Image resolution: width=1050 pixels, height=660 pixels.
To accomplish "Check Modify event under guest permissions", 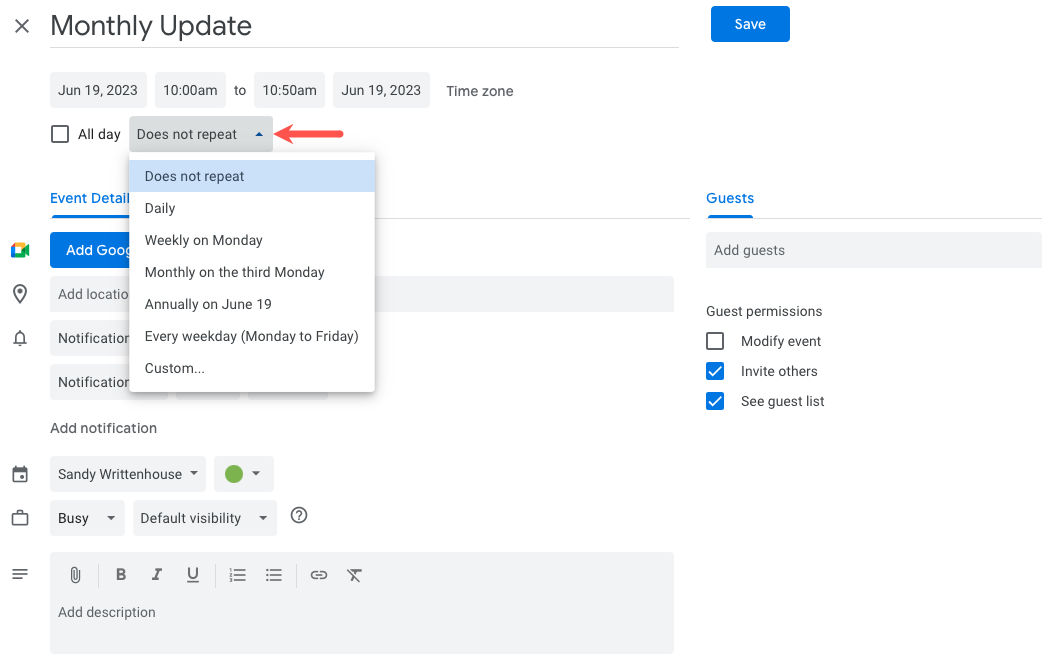I will 715,340.
